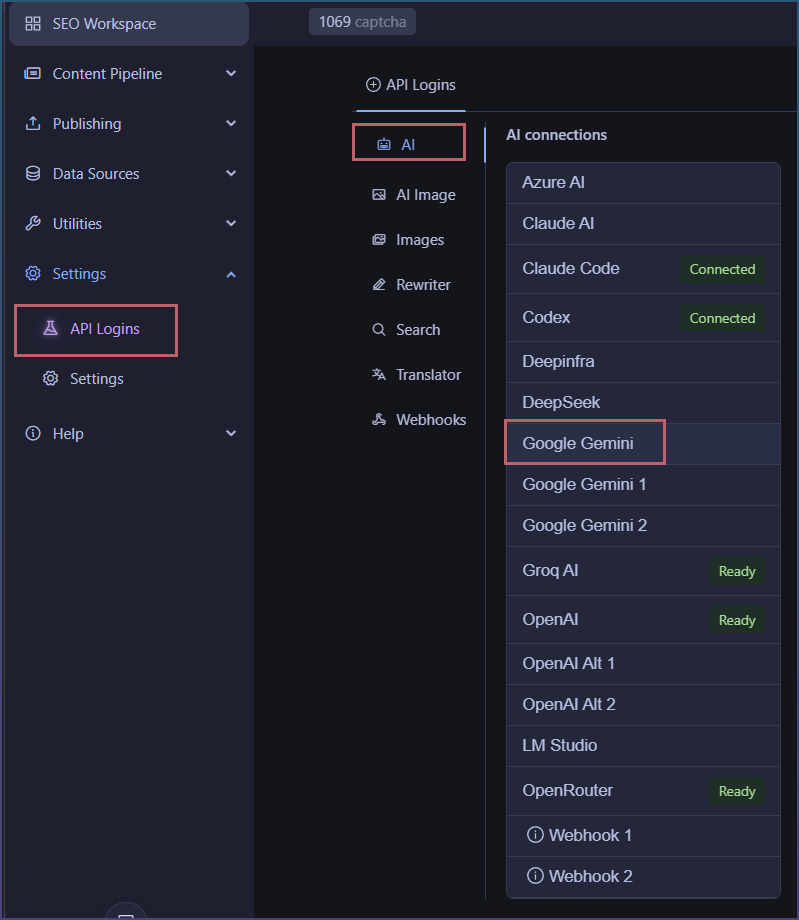Click the API Logins flask icon in the sidebar
Screen dimensions: 799x920
pos(50,329)
